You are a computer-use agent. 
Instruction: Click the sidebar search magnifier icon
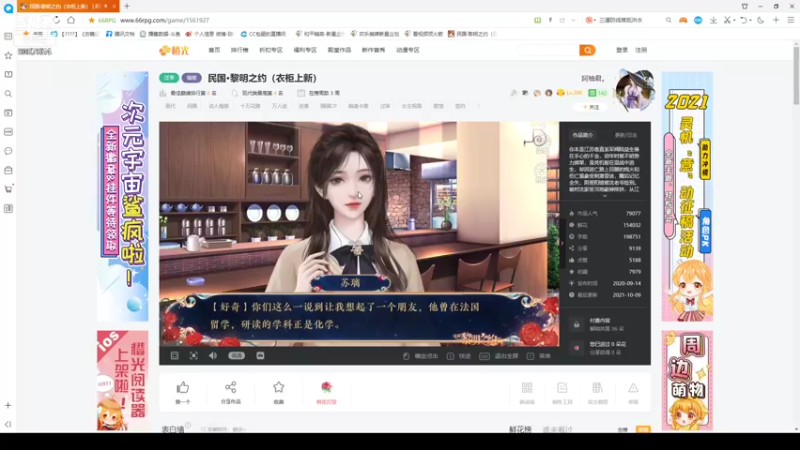(x=8, y=94)
